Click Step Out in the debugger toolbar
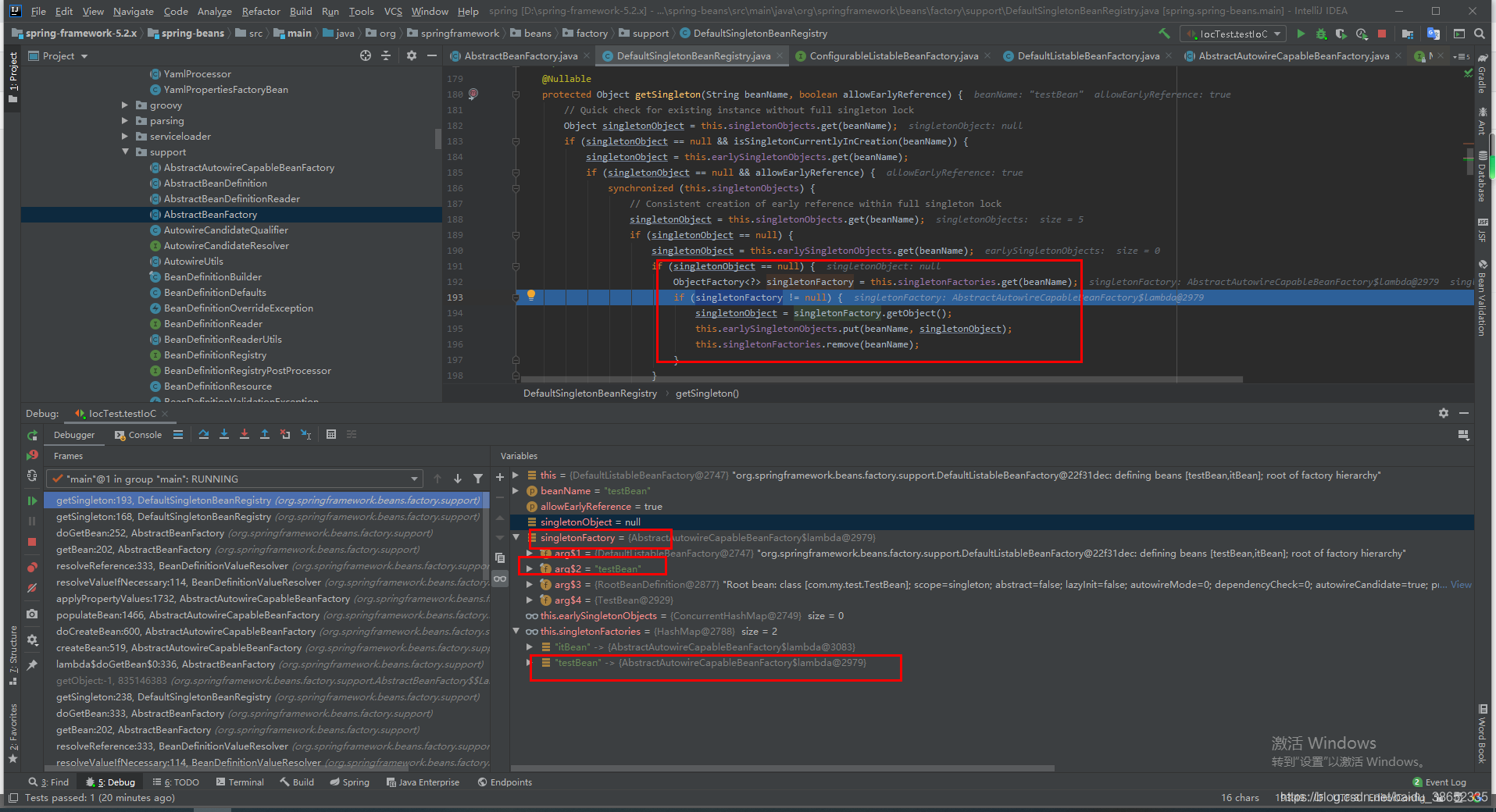The image size is (1496, 812). (x=265, y=434)
